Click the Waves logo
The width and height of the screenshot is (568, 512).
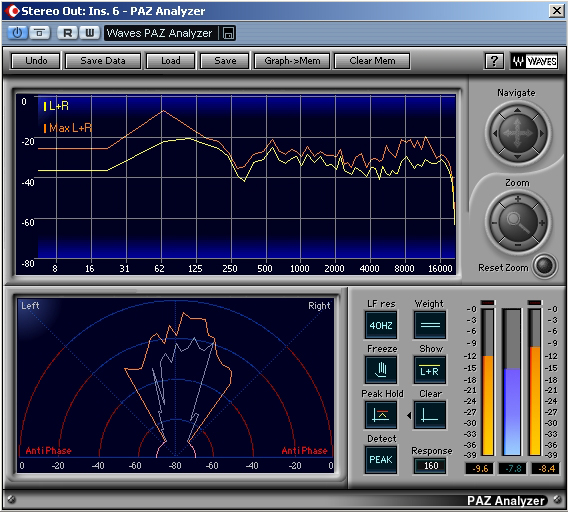coord(534,61)
